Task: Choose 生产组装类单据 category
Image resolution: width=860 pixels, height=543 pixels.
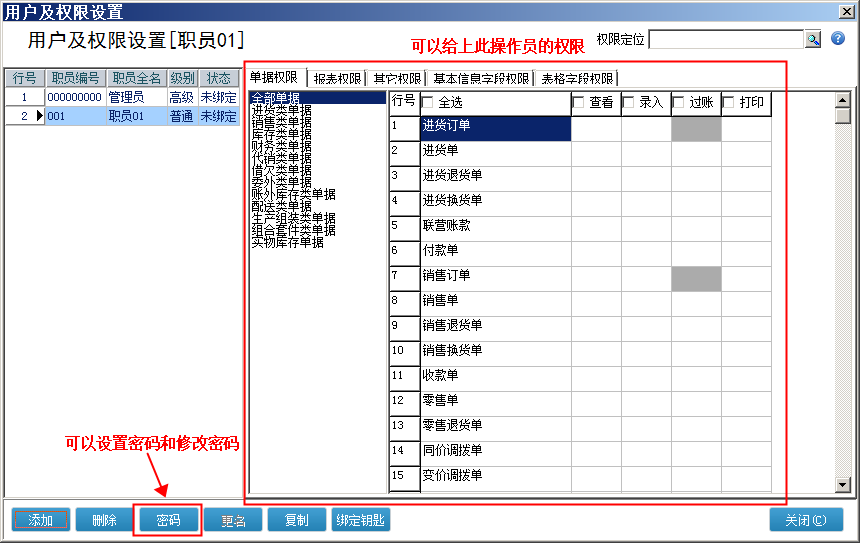Action: (293, 217)
